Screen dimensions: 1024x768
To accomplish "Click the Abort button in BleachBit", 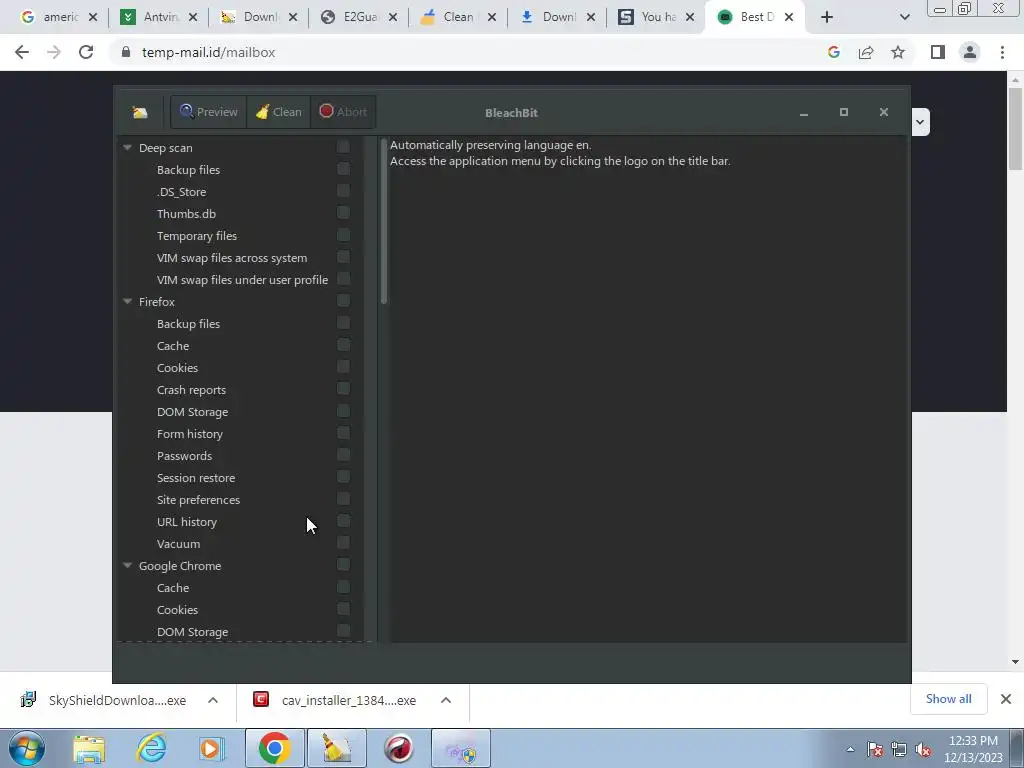I will [343, 112].
